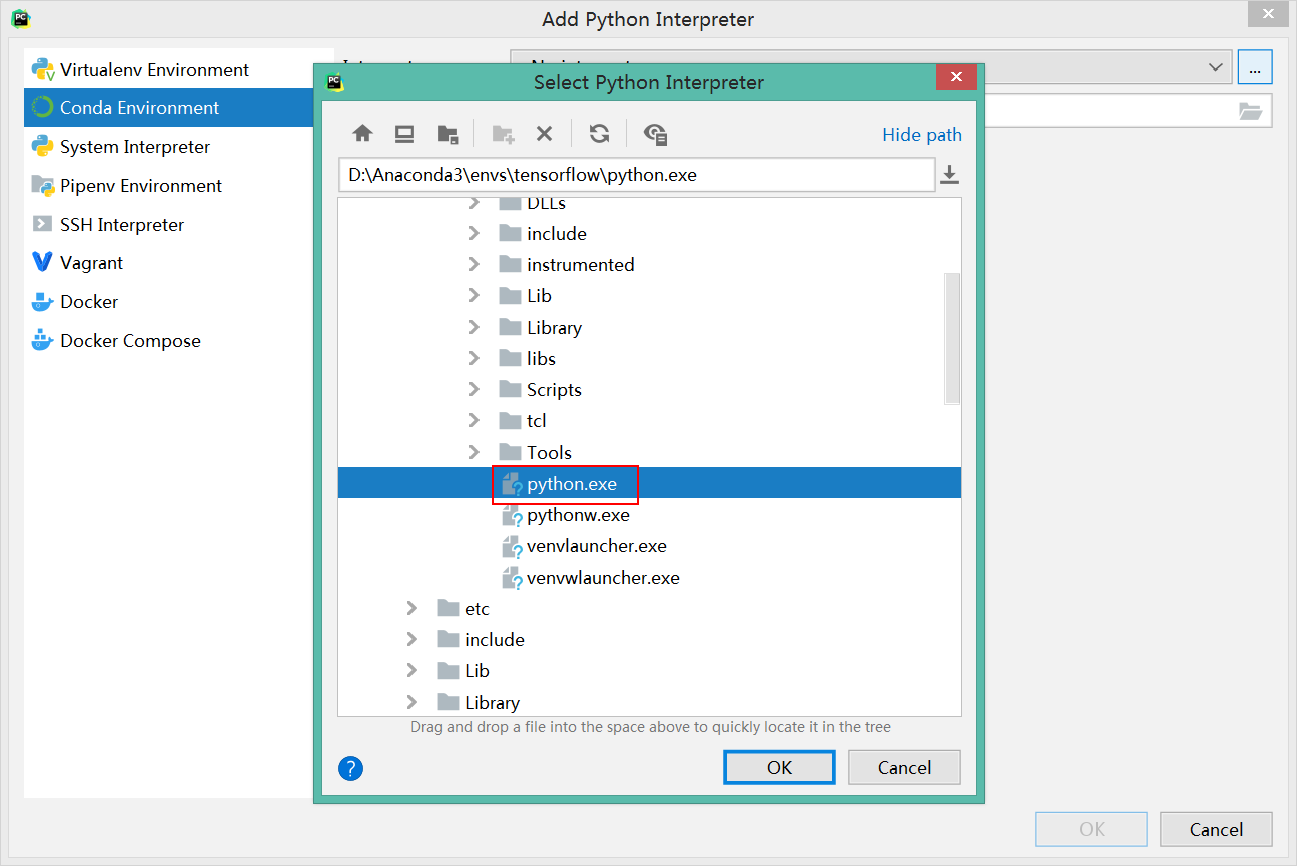The height and width of the screenshot is (866, 1297).
Task: Choose Docker Compose in the sidebar
Action: (169, 341)
